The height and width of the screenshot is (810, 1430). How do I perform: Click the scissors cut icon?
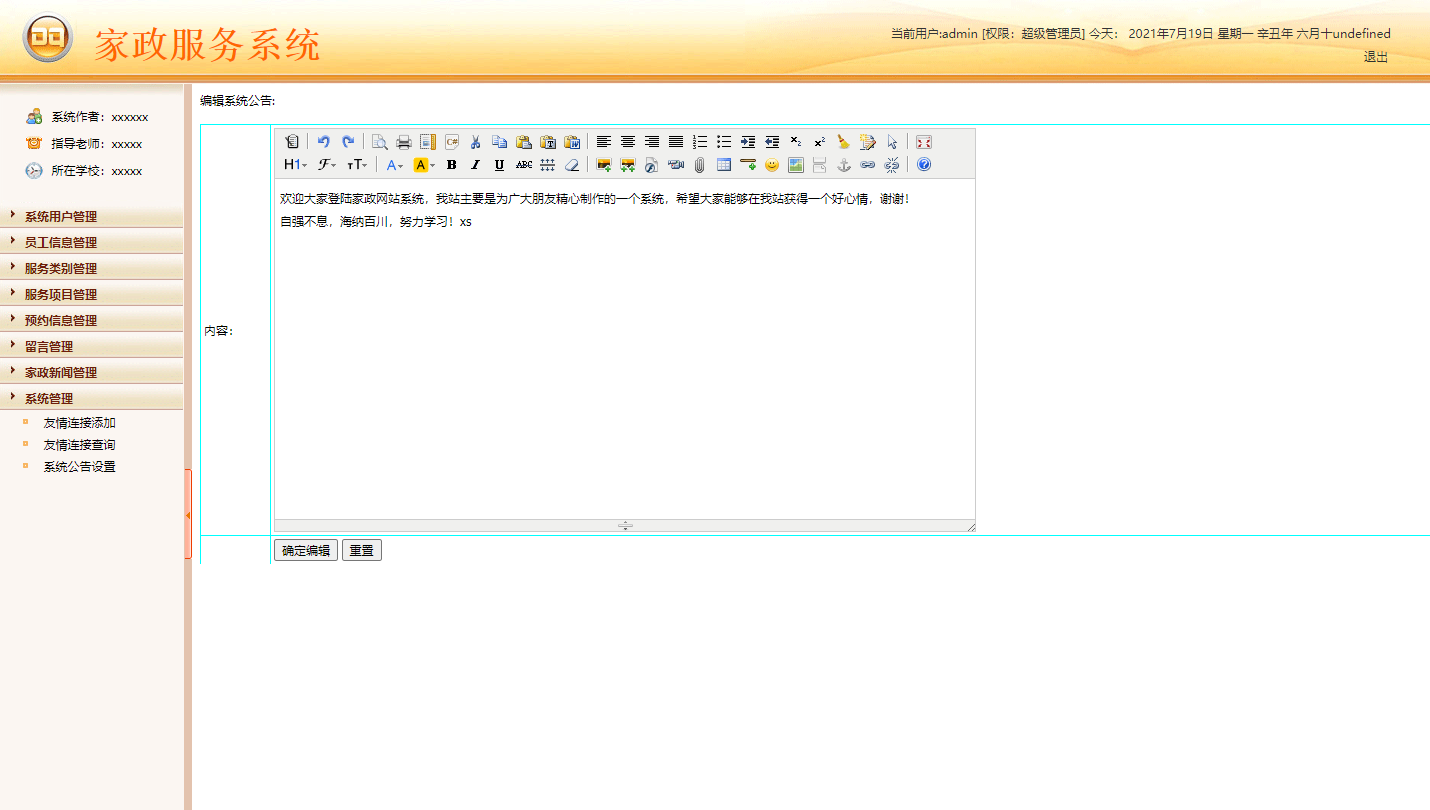coord(476,142)
